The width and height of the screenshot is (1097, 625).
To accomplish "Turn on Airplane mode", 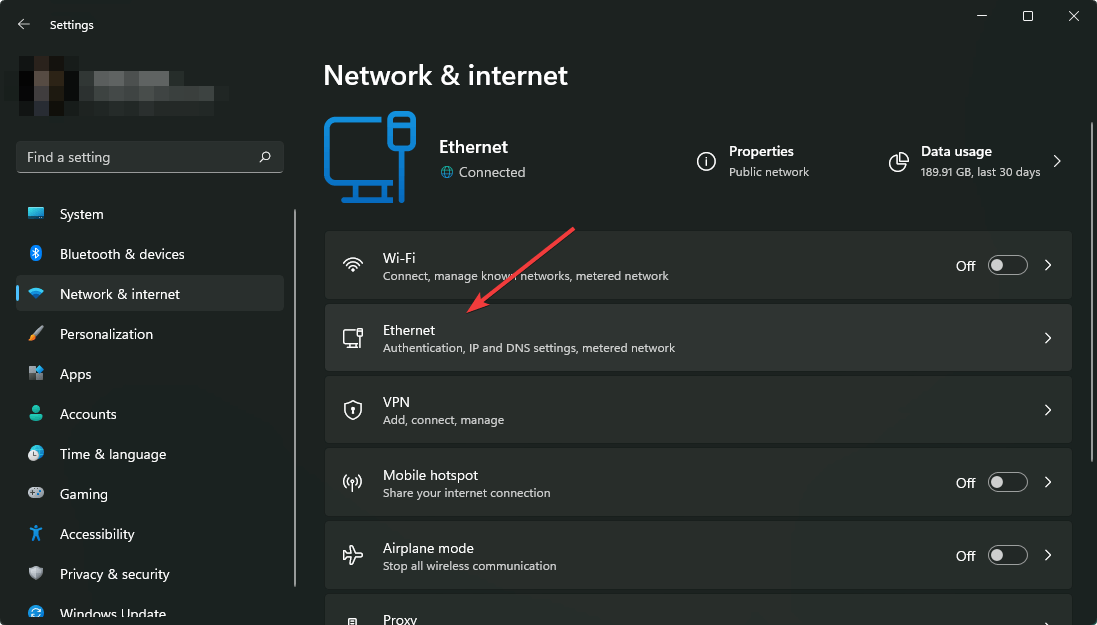I will point(1007,554).
